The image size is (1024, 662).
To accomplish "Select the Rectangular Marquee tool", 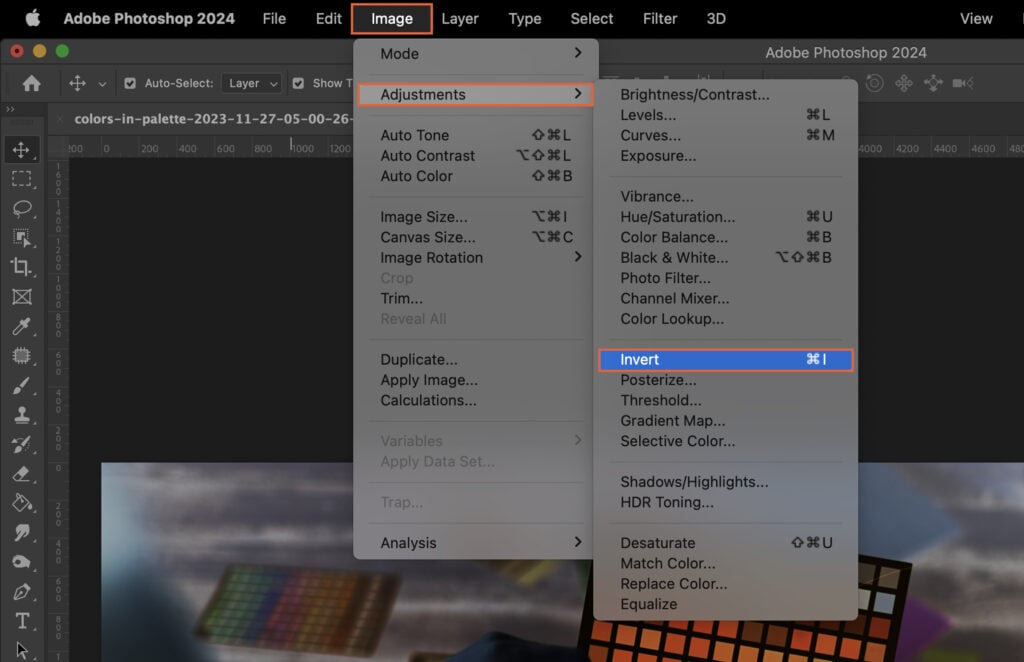I will pyautogui.click(x=22, y=179).
